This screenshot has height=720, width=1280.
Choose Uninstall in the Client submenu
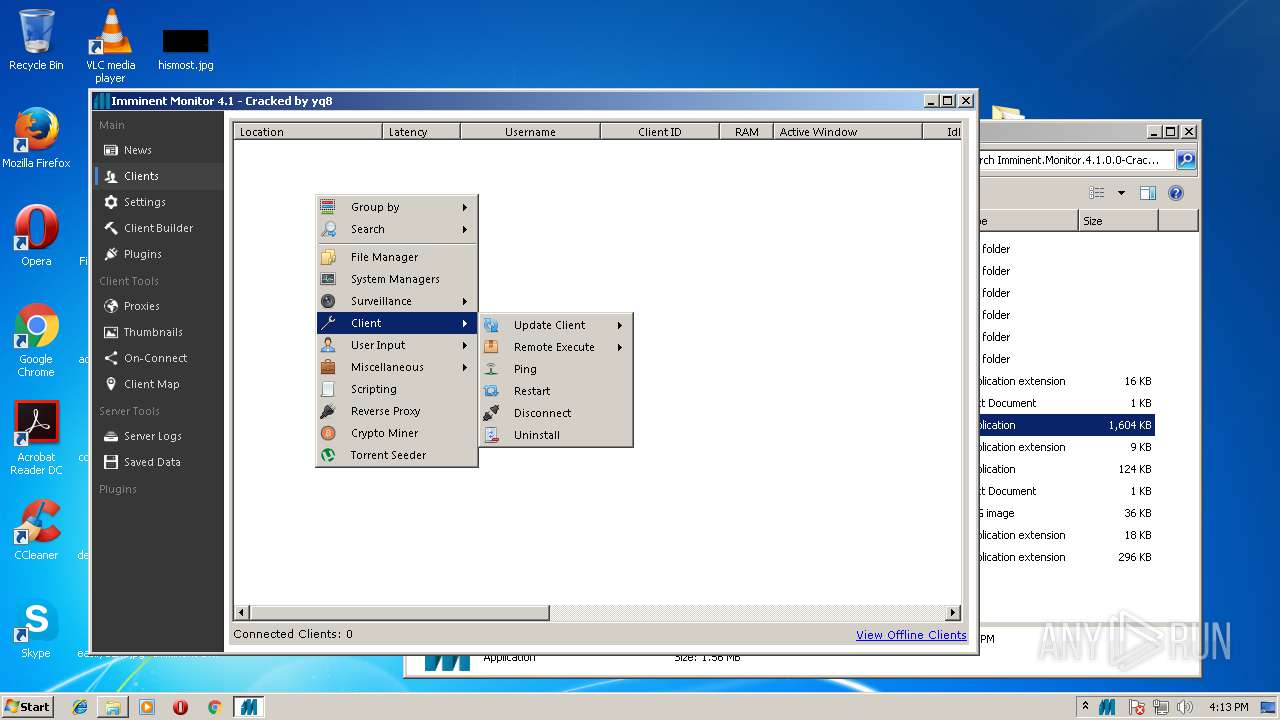point(556,435)
